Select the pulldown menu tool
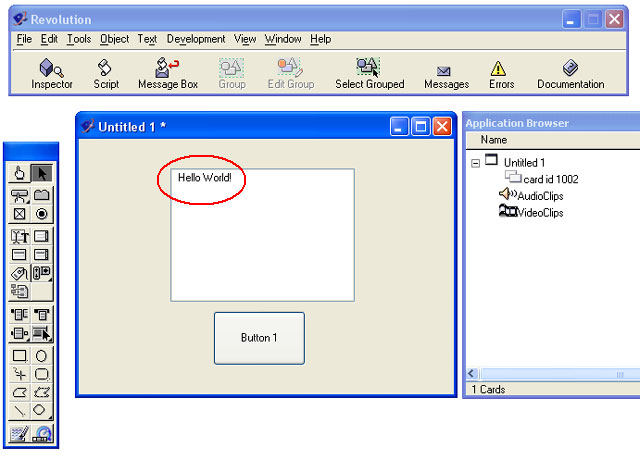This screenshot has width=640, height=472. (19, 315)
